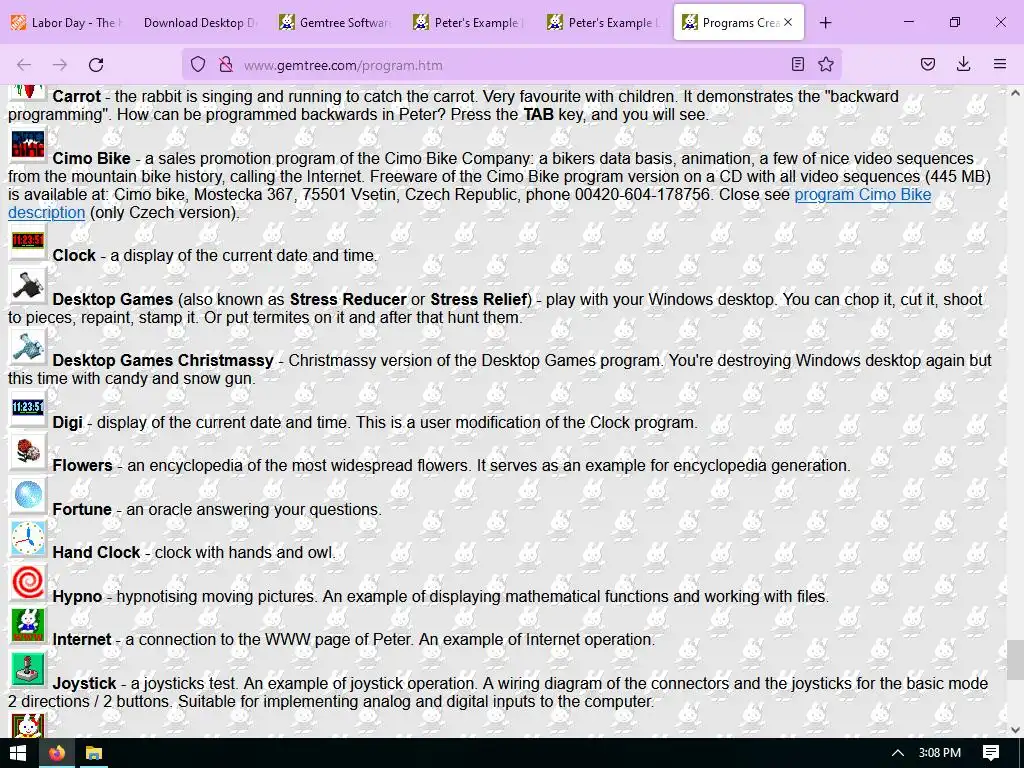The height and width of the screenshot is (768, 1024).
Task: Click 'Desktop Games Christmassy' bold title
Action: 163,360
